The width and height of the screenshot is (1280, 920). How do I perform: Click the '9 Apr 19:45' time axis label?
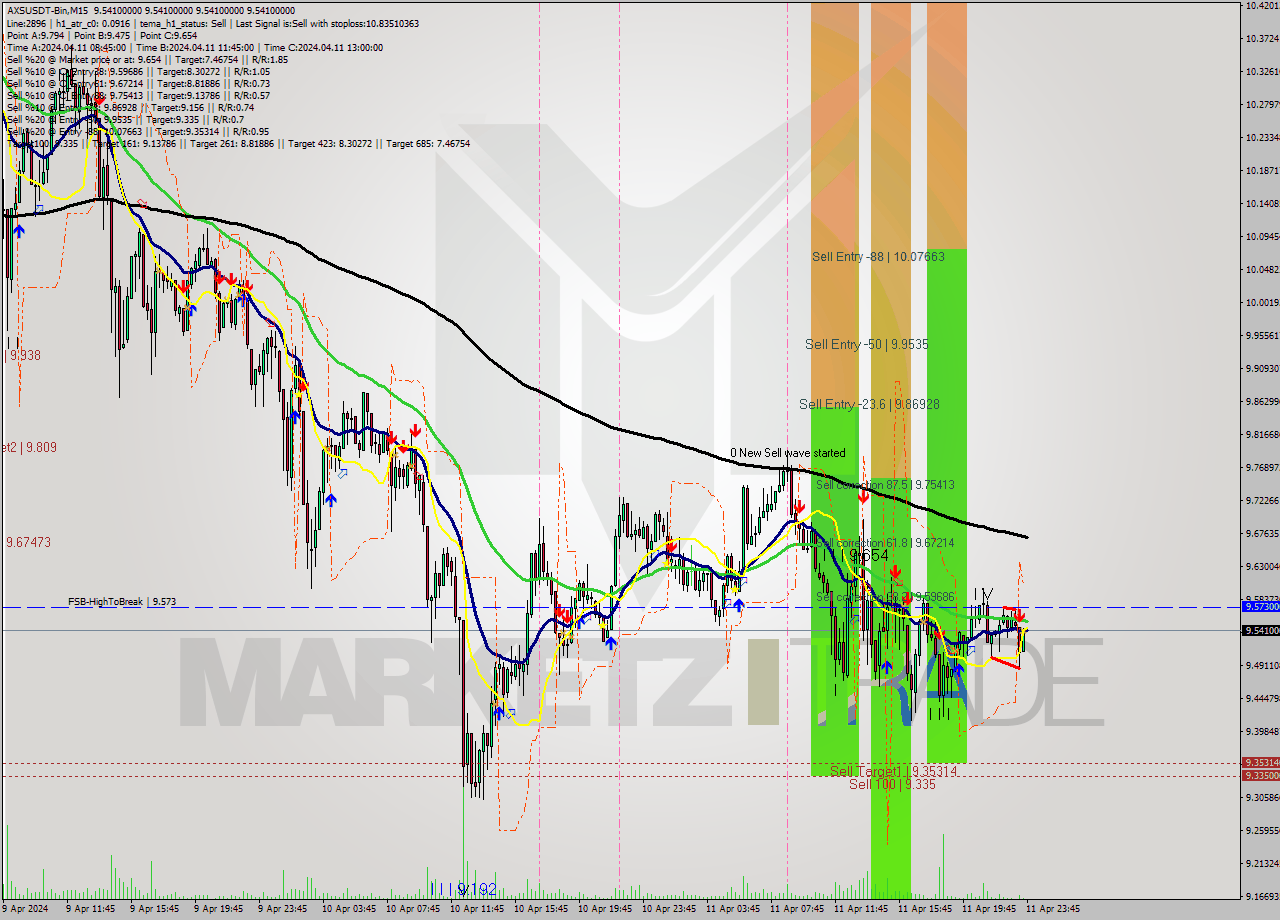coord(218,909)
